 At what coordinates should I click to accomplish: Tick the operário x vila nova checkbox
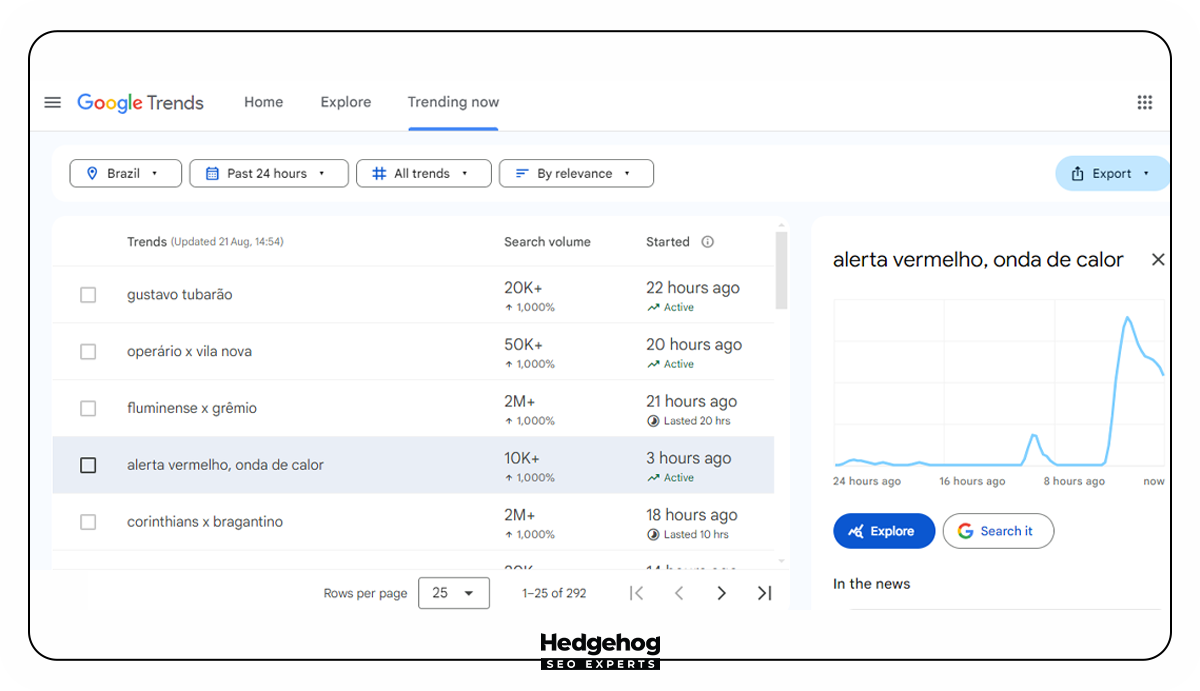point(88,352)
